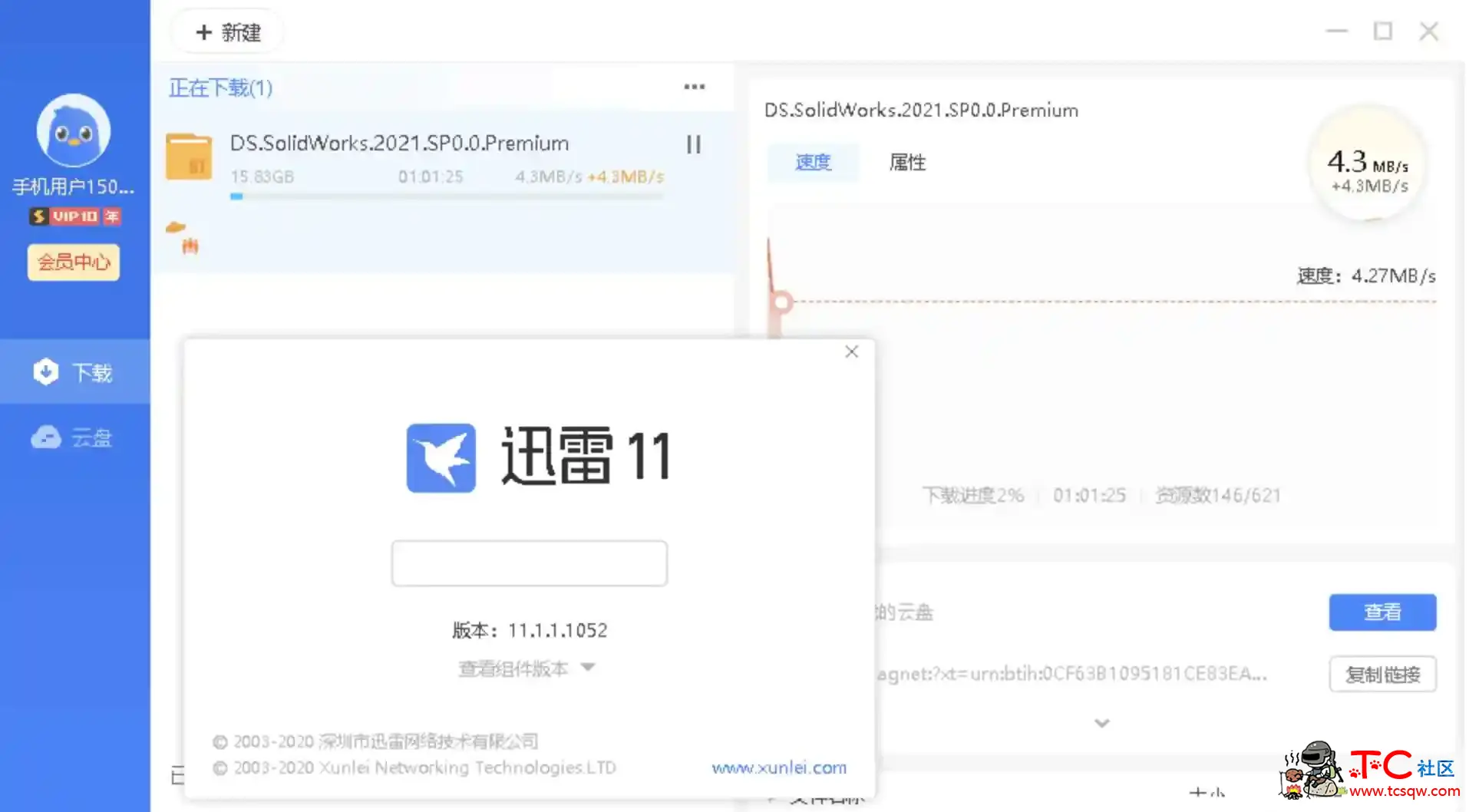The image size is (1469, 812).
Task: Switch to the 速度 tab
Action: [813, 162]
